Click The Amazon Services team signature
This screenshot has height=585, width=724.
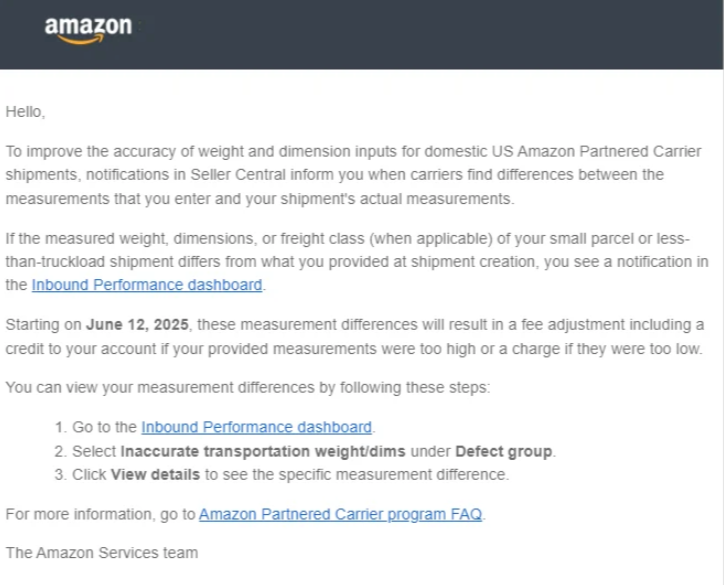point(102,552)
